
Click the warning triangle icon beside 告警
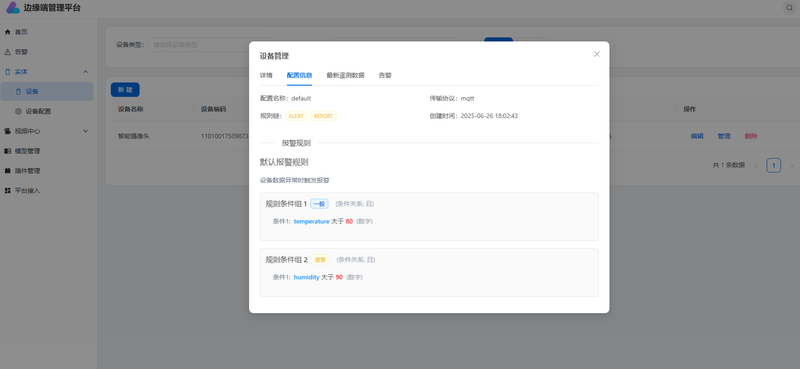(7, 52)
